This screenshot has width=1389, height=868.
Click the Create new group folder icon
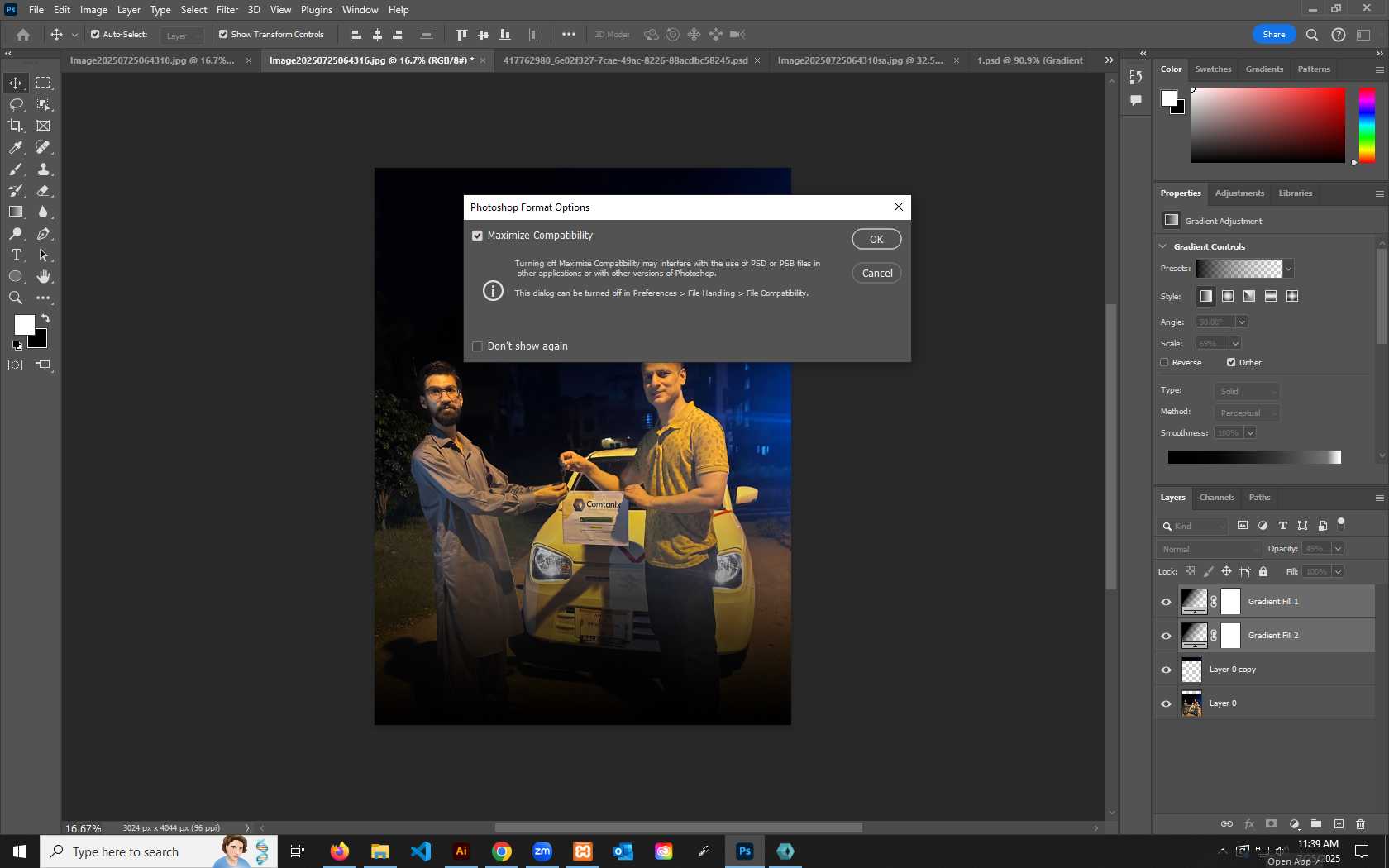(1316, 824)
